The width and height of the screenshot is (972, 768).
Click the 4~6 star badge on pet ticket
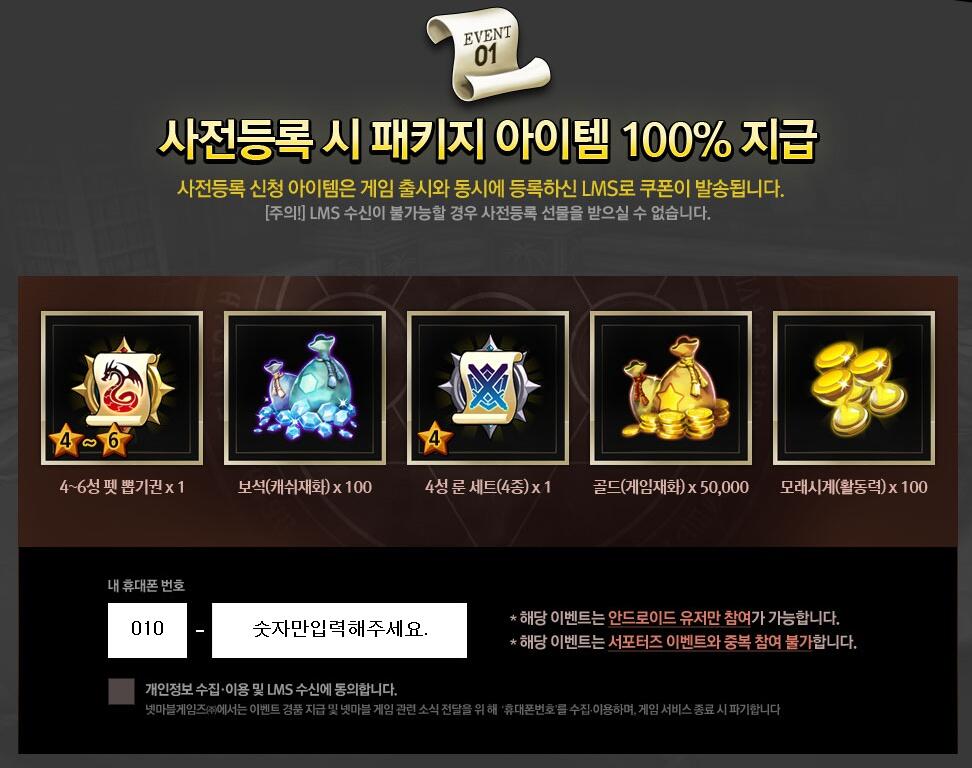tap(91, 441)
